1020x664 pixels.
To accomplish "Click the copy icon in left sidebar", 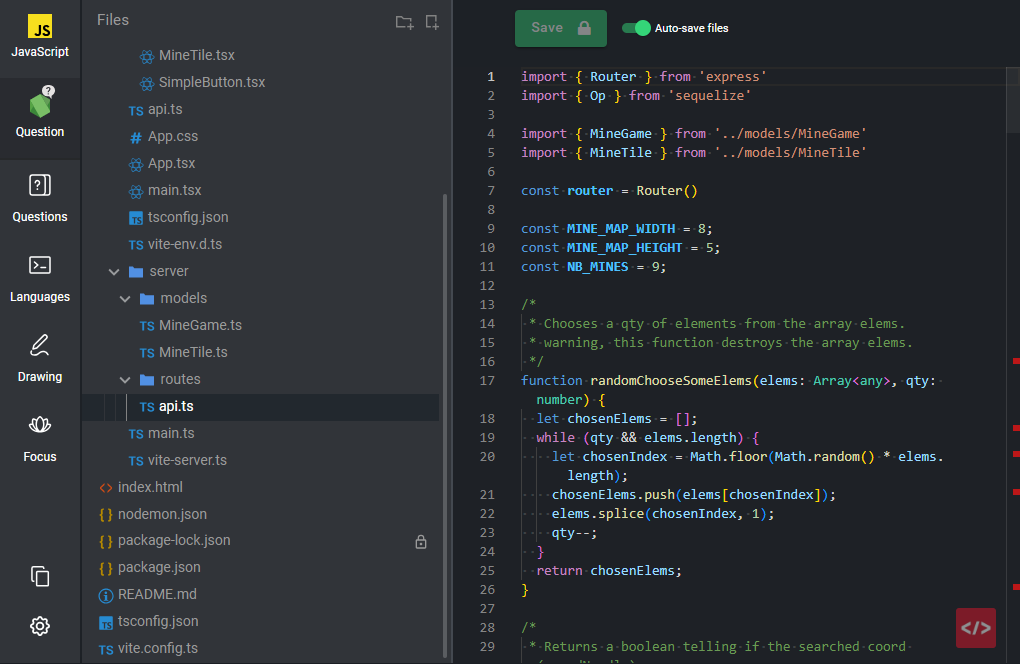I will coord(40,576).
